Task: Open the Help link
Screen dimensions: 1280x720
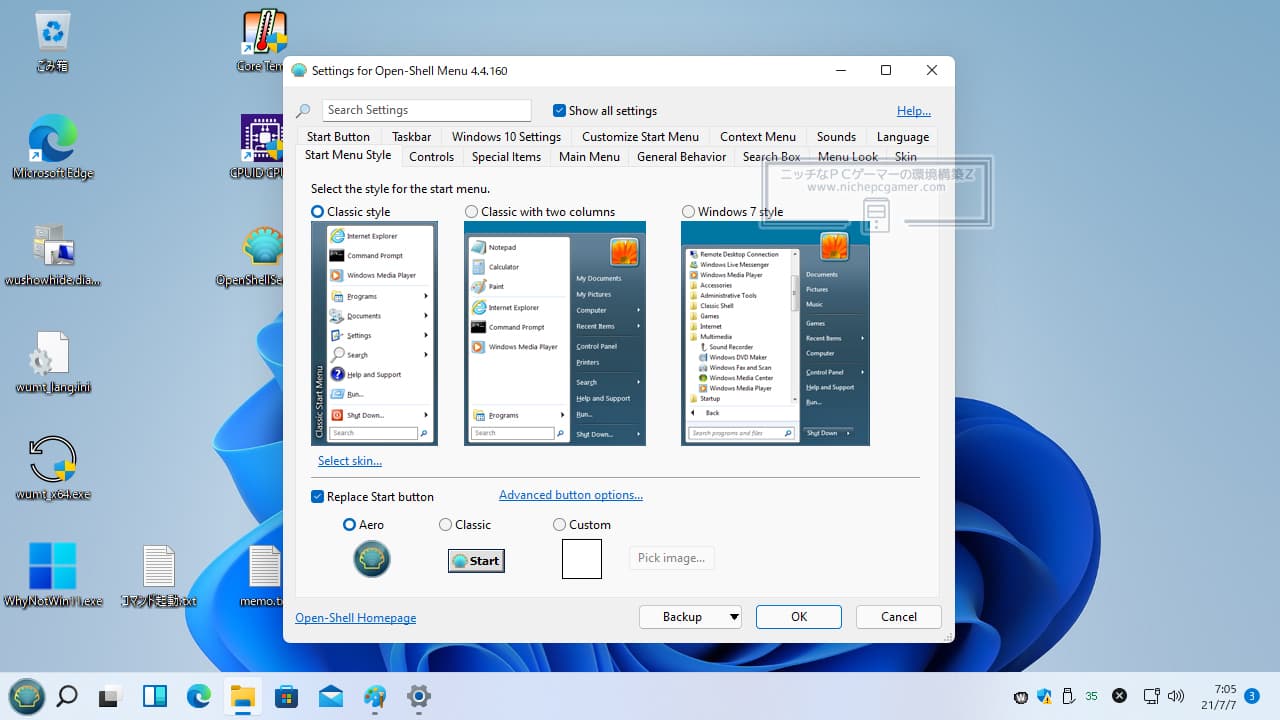Action: coord(914,111)
